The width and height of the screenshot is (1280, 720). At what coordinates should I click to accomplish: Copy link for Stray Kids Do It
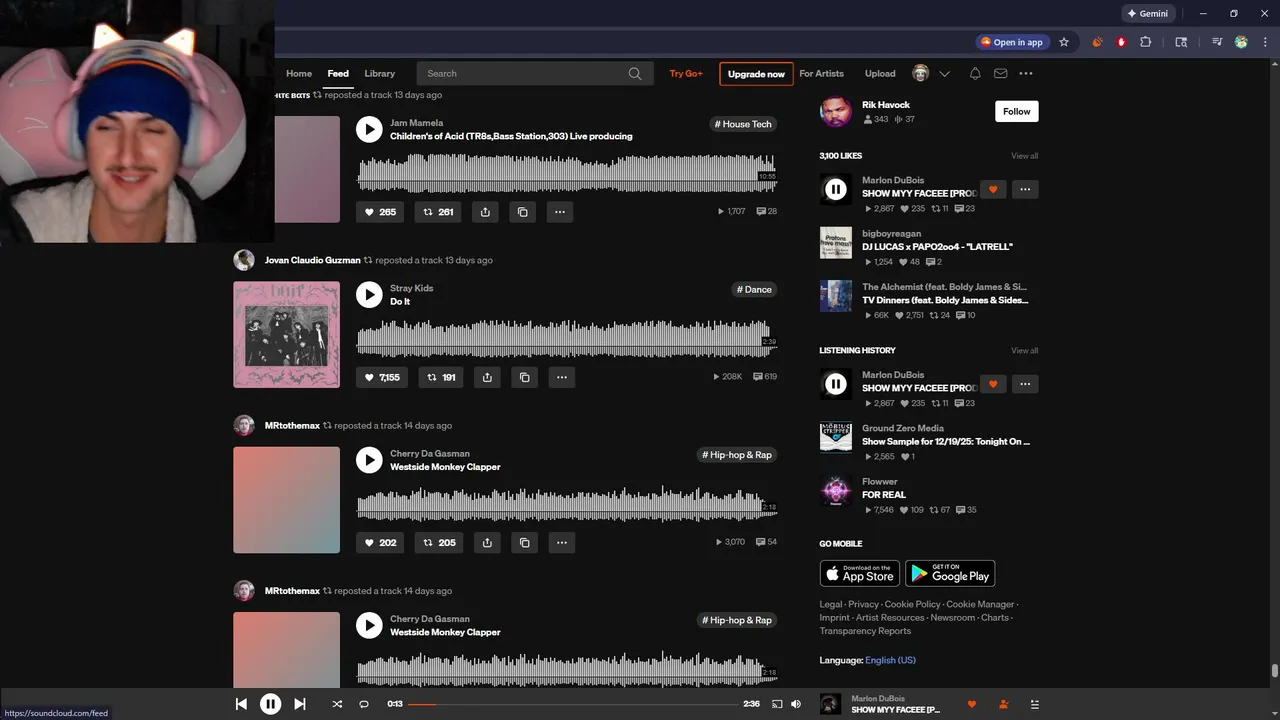tap(524, 377)
